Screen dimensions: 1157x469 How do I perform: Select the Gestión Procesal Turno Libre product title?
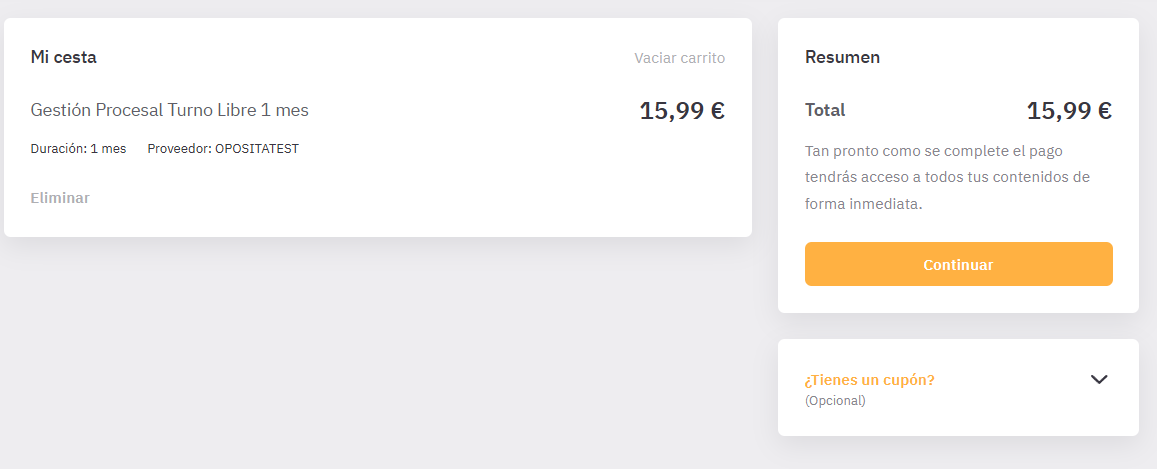click(x=170, y=111)
